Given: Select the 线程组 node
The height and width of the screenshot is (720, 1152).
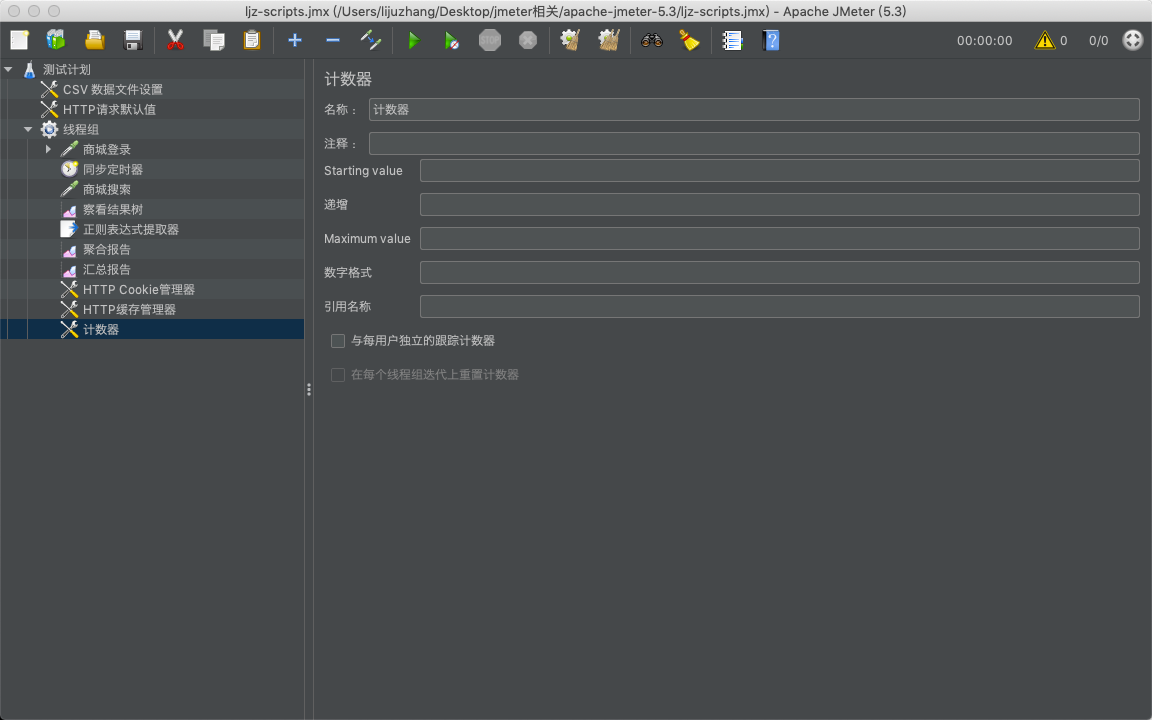Looking at the screenshot, I should pyautogui.click(x=80, y=129).
